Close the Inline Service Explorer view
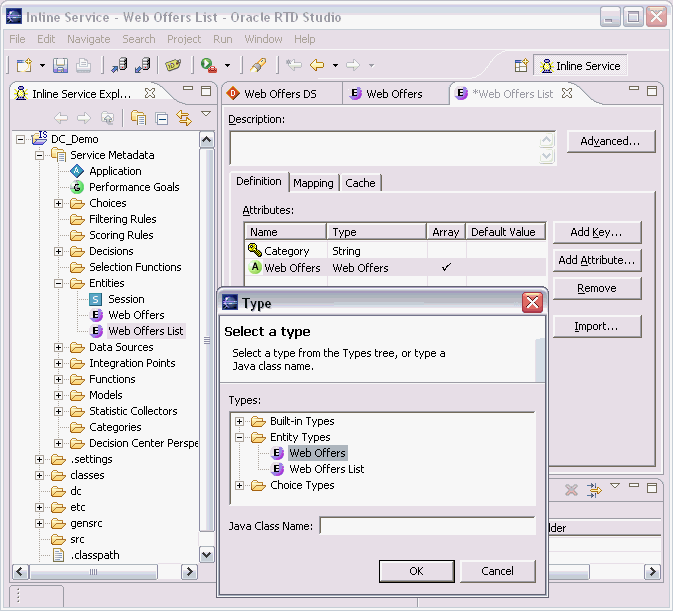The height and width of the screenshot is (611, 673). pyautogui.click(x=150, y=93)
